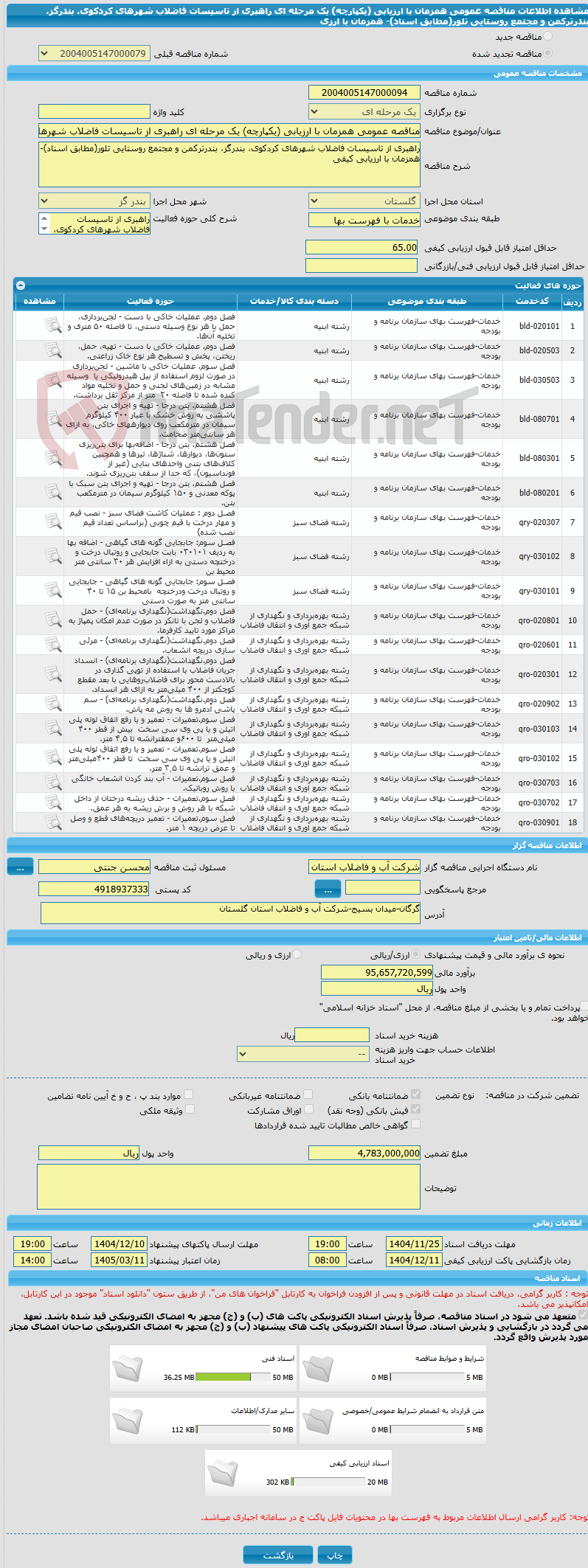The height and width of the screenshot is (1568, 588).
Task: Select the ارزی/ریالی radio option
Action: click(x=416, y=954)
